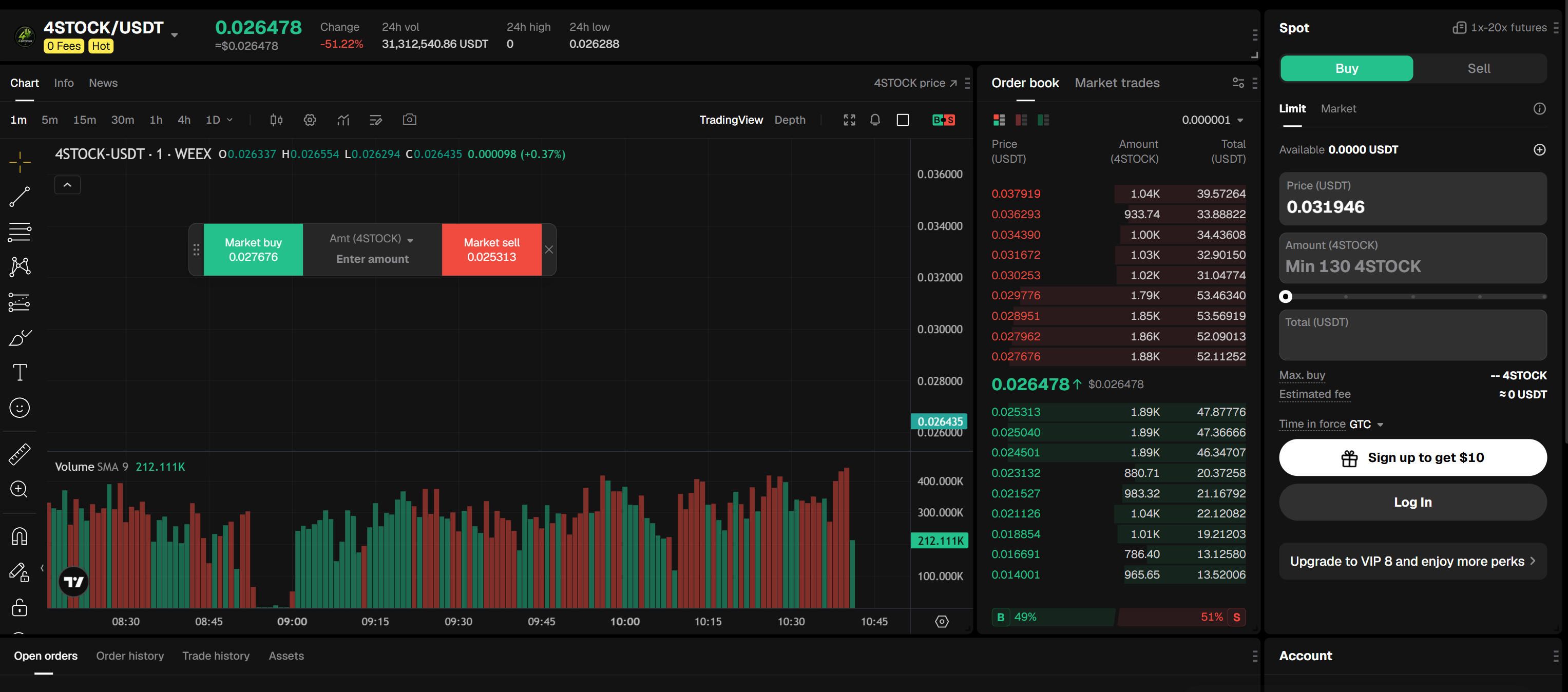Take a chart snapshot
1568x692 pixels.
(x=410, y=119)
